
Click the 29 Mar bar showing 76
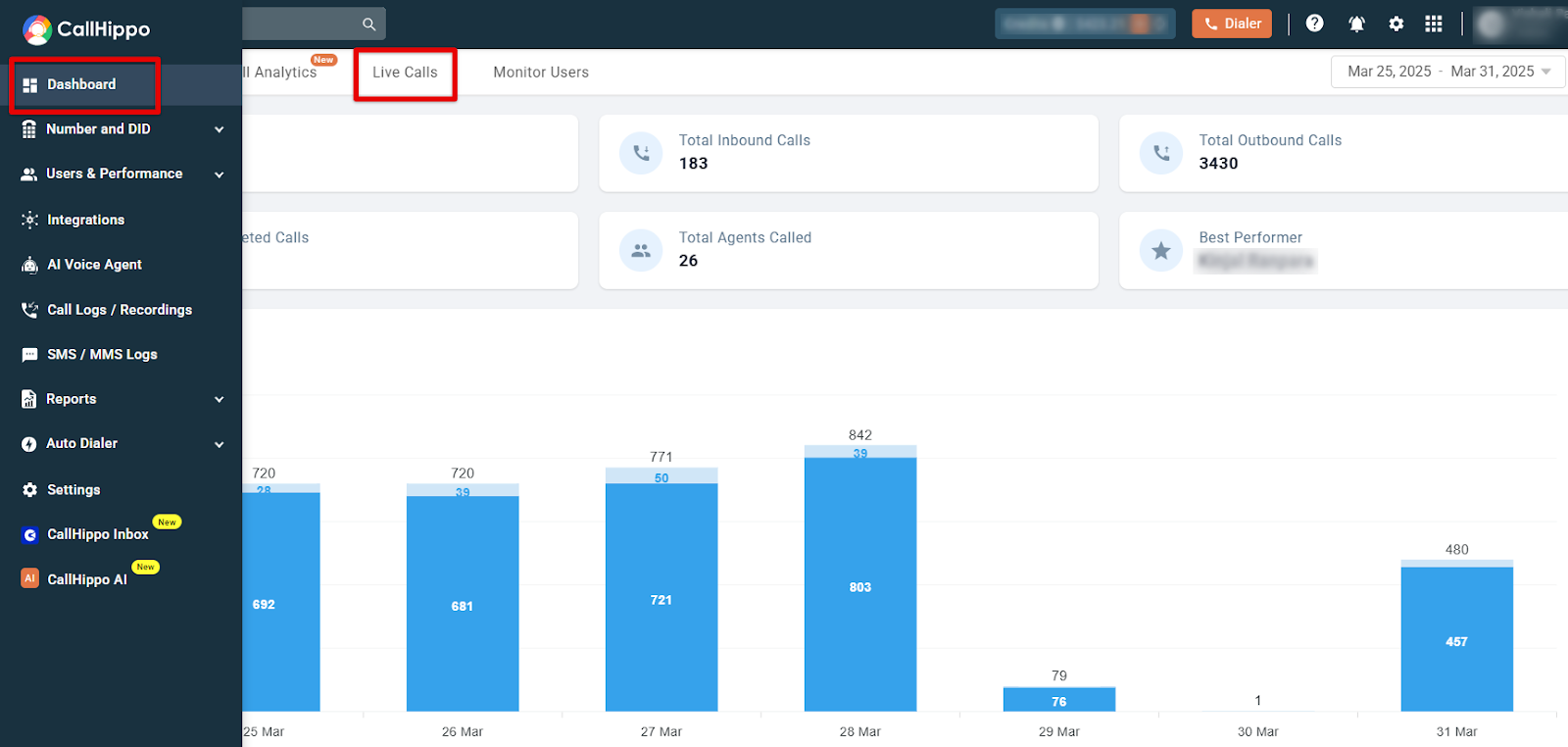[1059, 700]
